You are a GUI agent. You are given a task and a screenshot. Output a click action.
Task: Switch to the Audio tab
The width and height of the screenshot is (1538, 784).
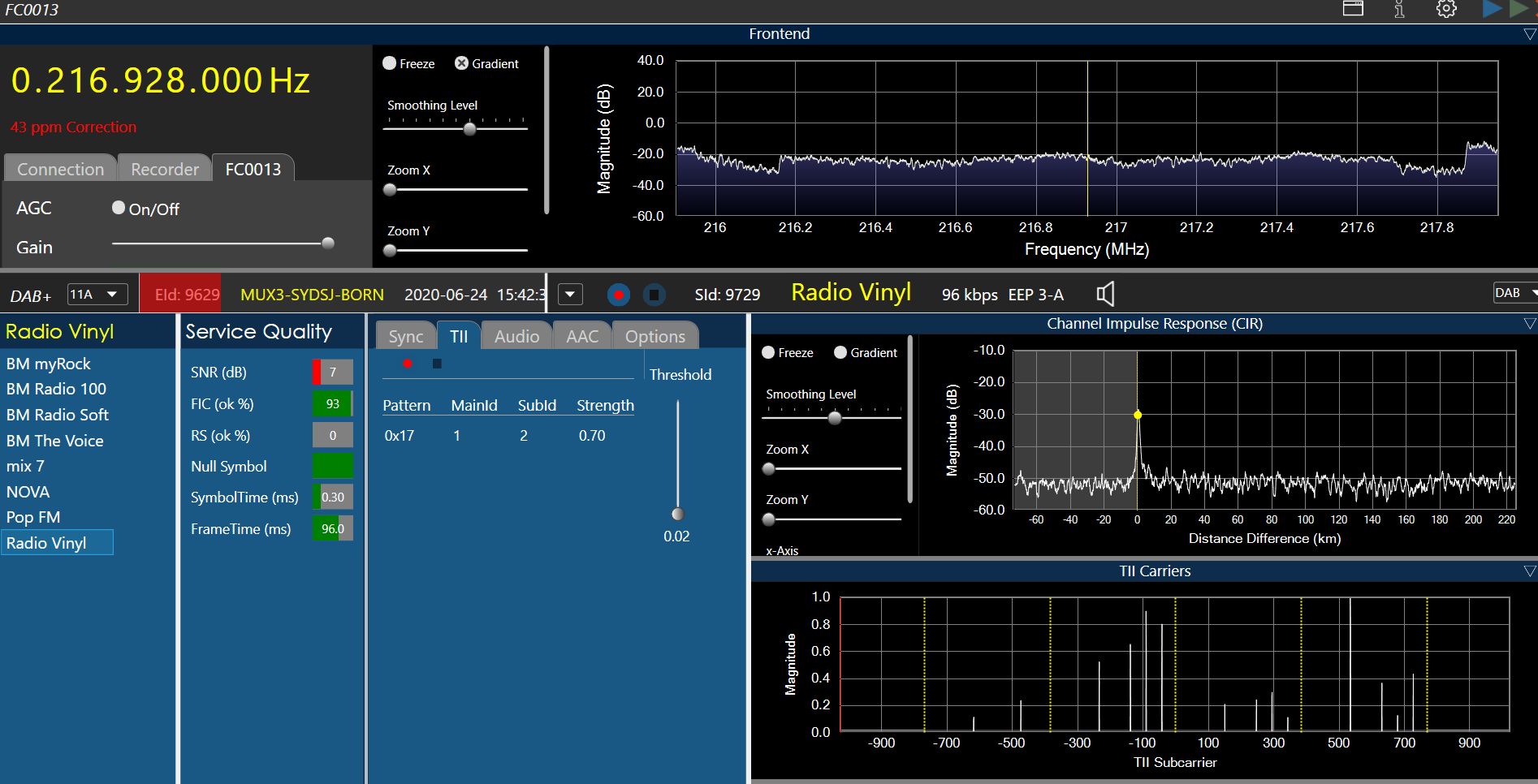516,336
